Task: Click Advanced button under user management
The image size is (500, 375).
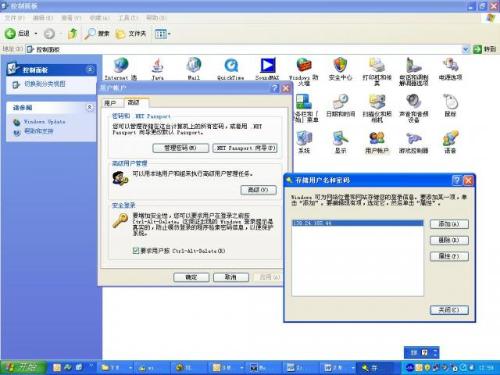Action: (x=258, y=190)
